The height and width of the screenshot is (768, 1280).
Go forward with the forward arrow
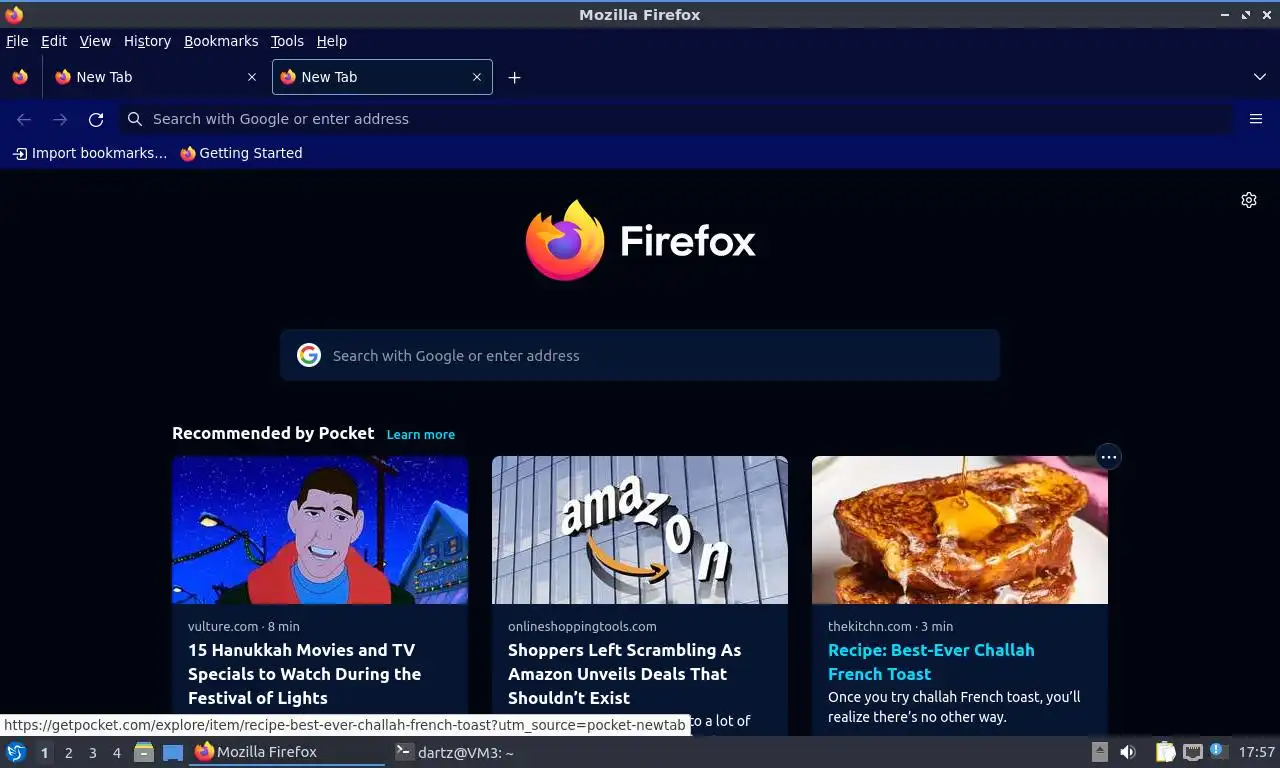[x=60, y=119]
